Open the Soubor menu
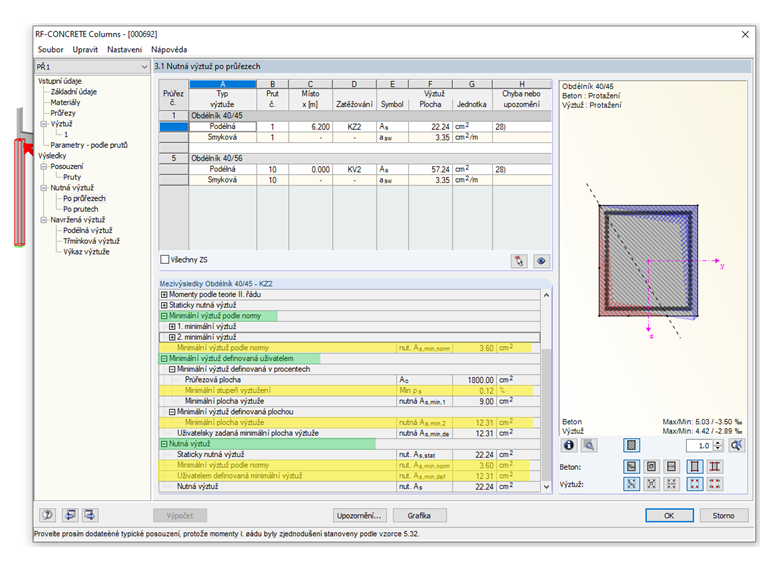 (50, 49)
